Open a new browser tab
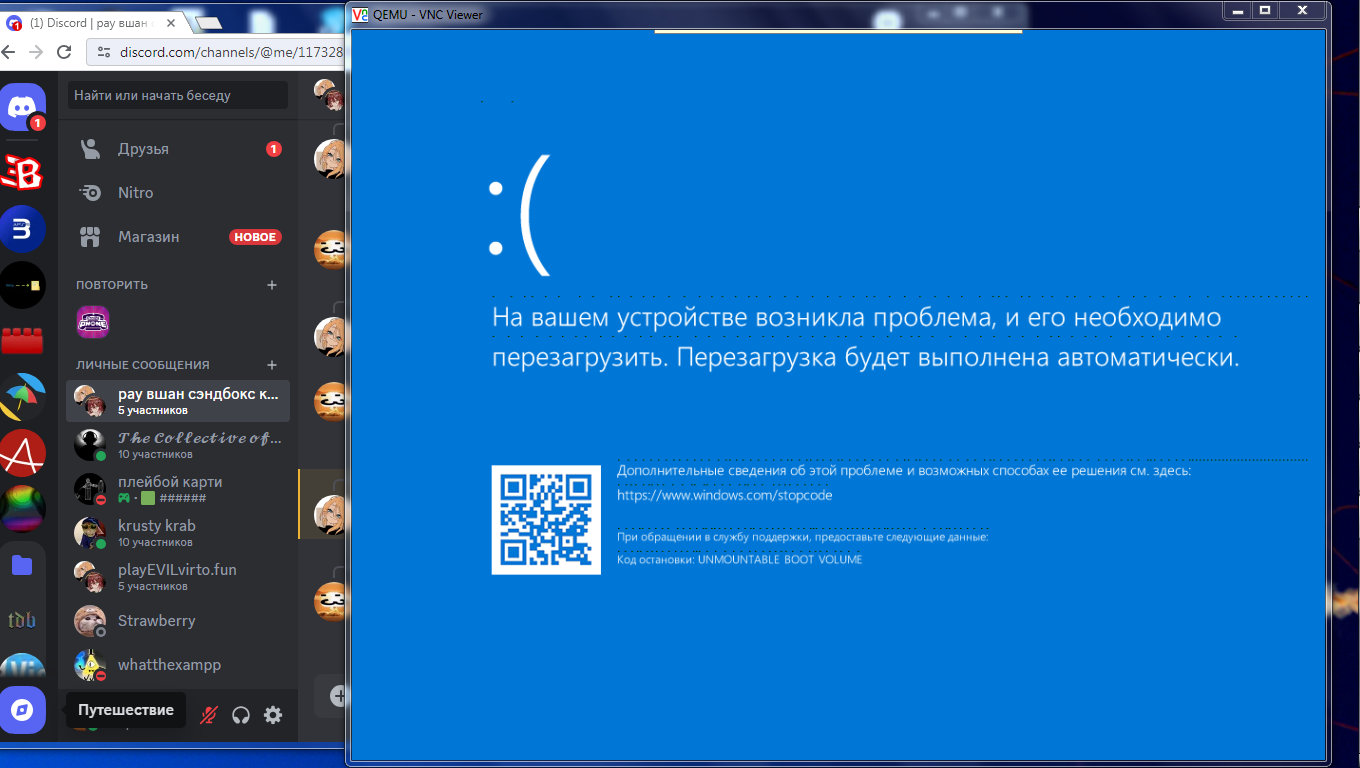Viewport: 1360px width, 768px height. point(209,23)
